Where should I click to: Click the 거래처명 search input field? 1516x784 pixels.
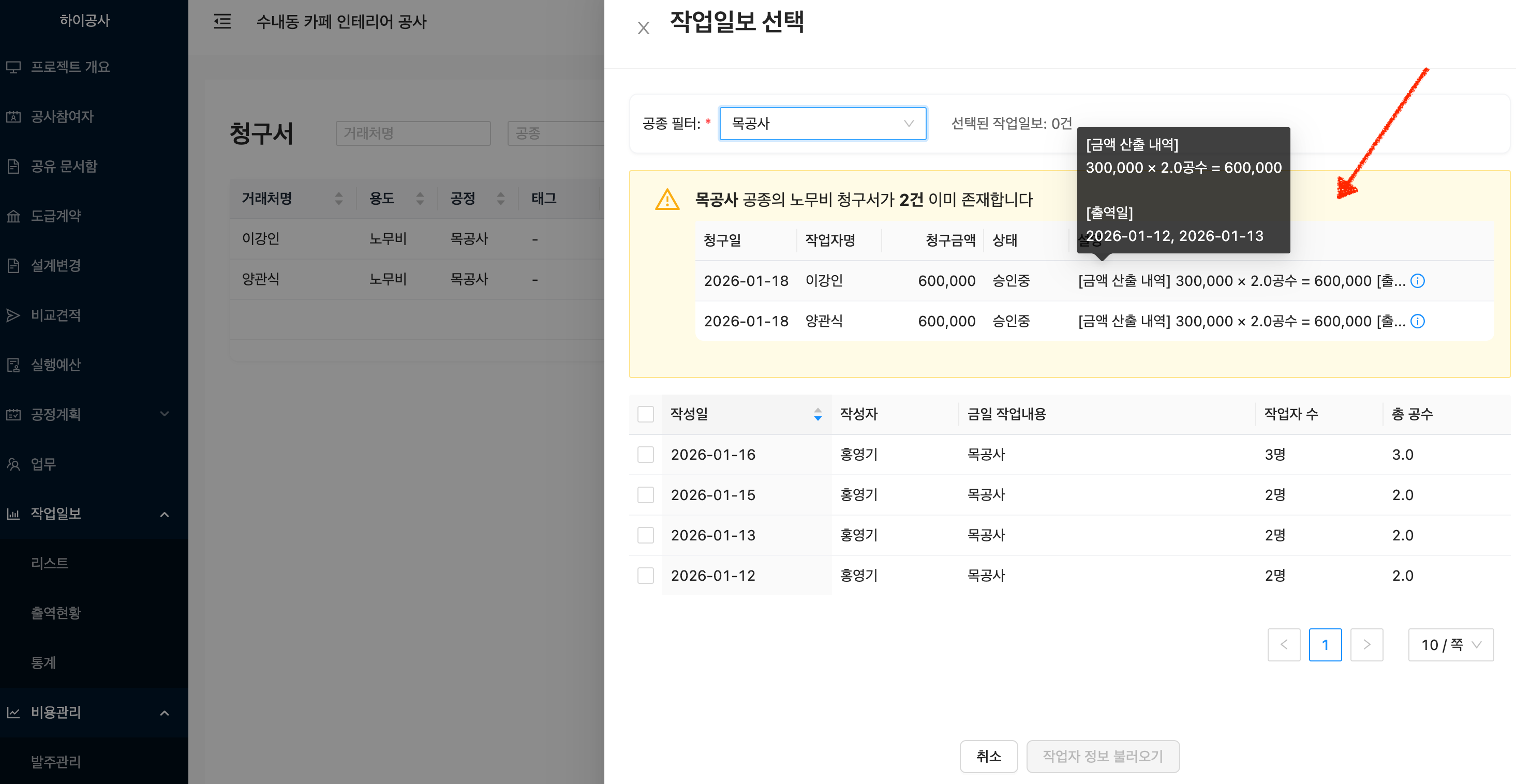click(412, 133)
